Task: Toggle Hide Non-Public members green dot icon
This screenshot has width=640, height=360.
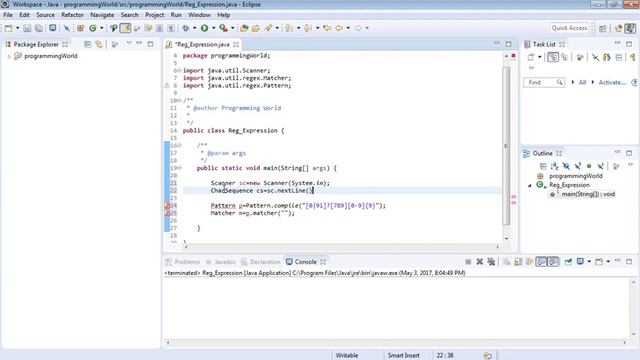Action: [589, 166]
